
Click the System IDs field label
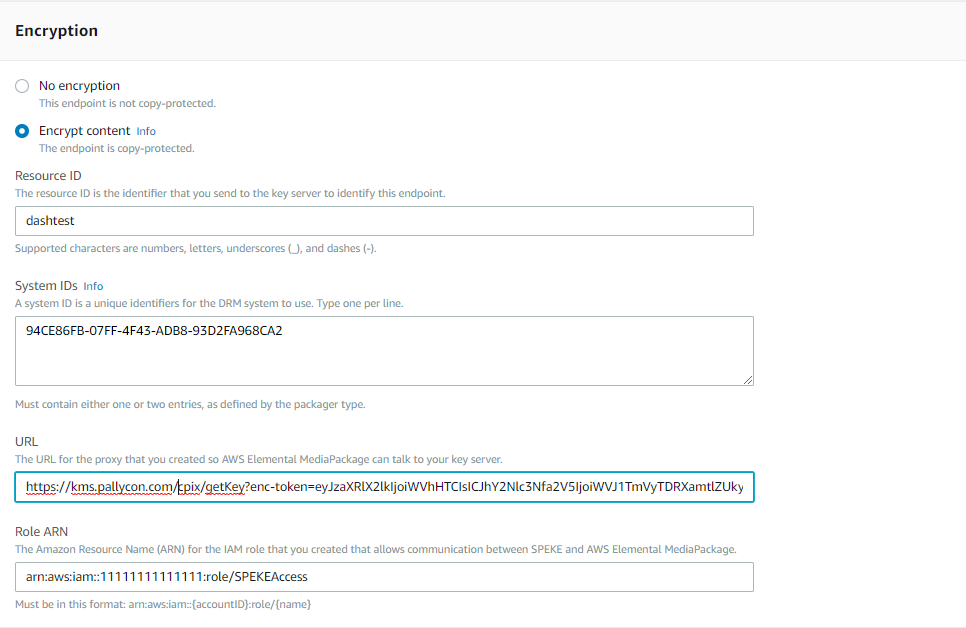[46, 286]
